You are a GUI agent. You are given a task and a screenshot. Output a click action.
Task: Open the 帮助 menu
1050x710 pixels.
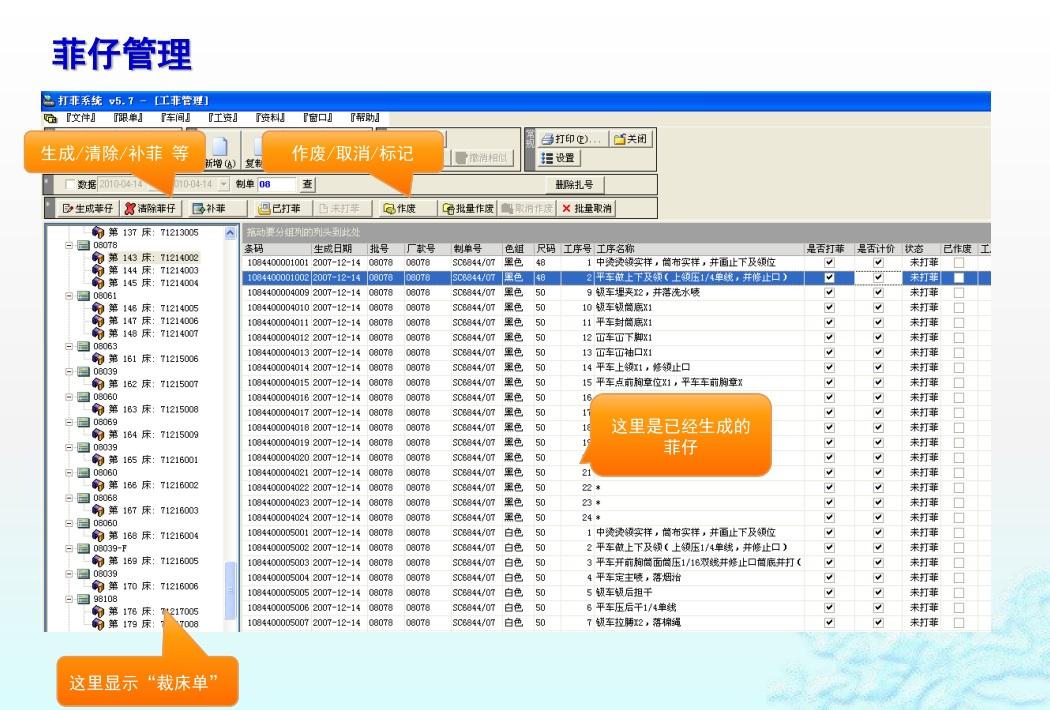coord(365,118)
